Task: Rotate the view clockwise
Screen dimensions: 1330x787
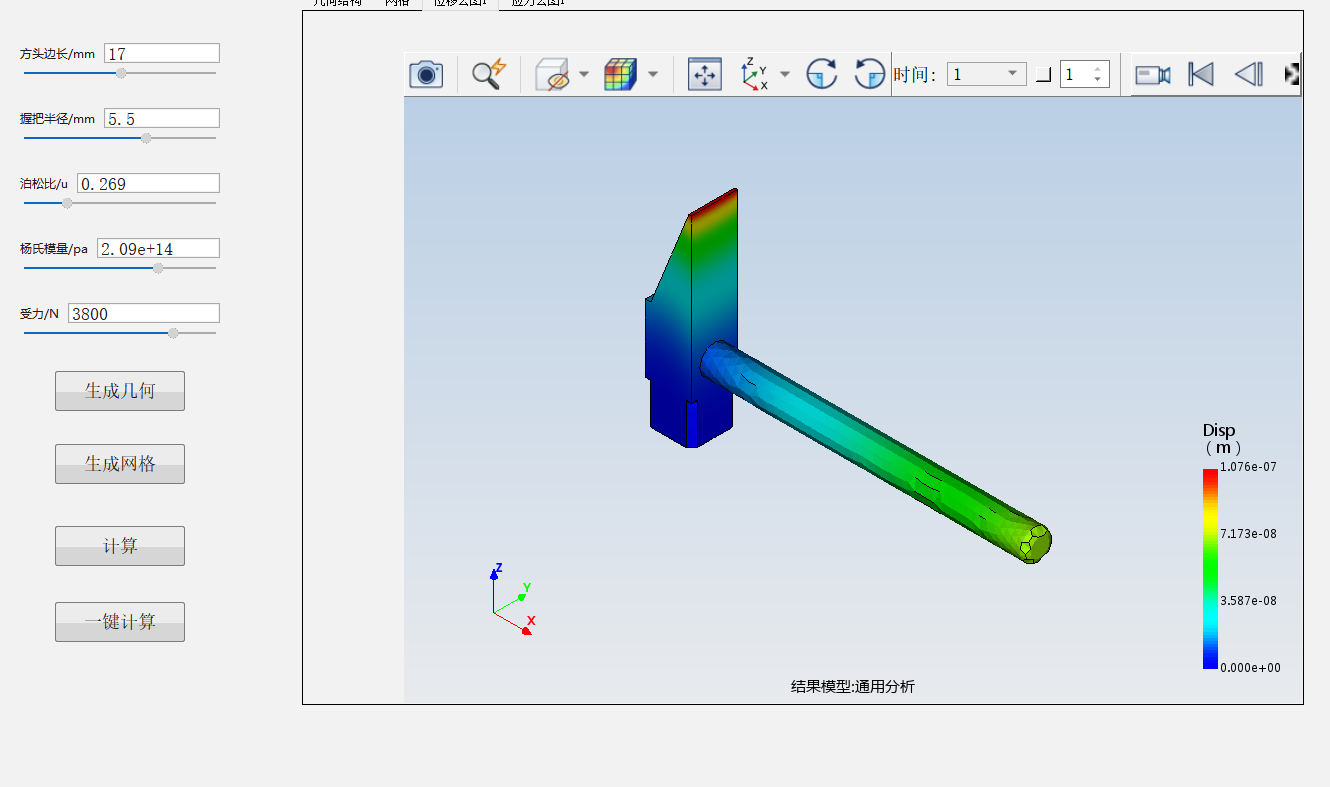Action: tap(822, 74)
